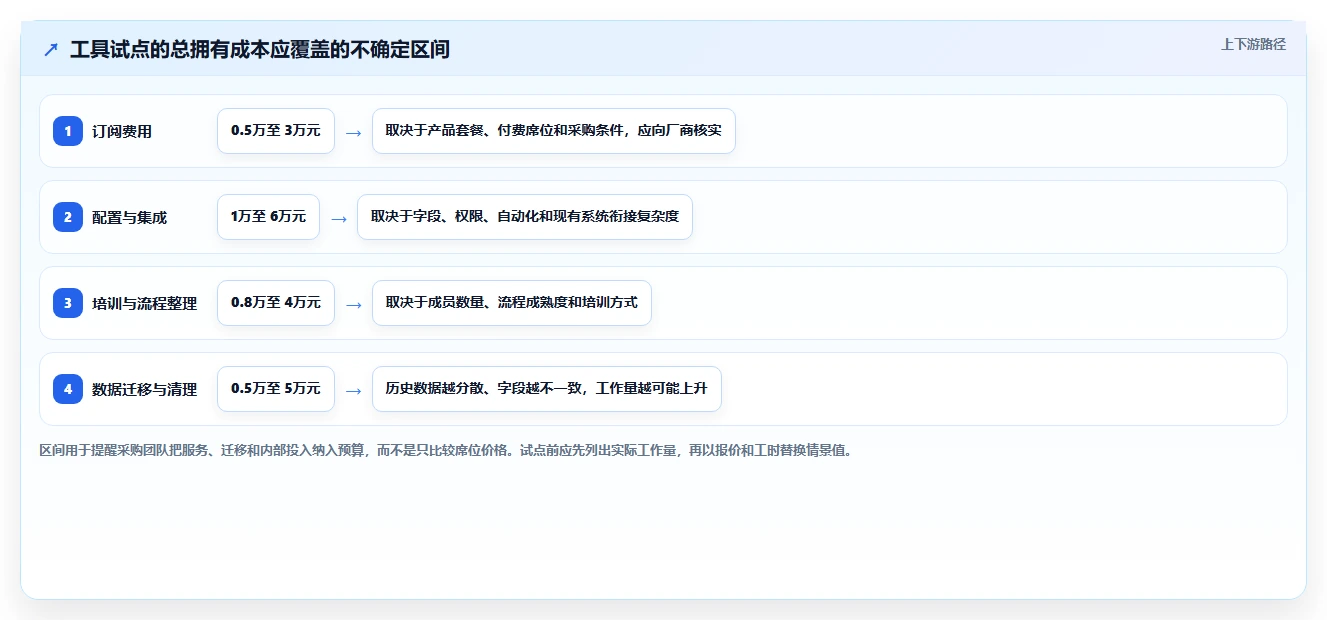Click the 订阅费用 label
The height and width of the screenshot is (620, 1327).
122,131
